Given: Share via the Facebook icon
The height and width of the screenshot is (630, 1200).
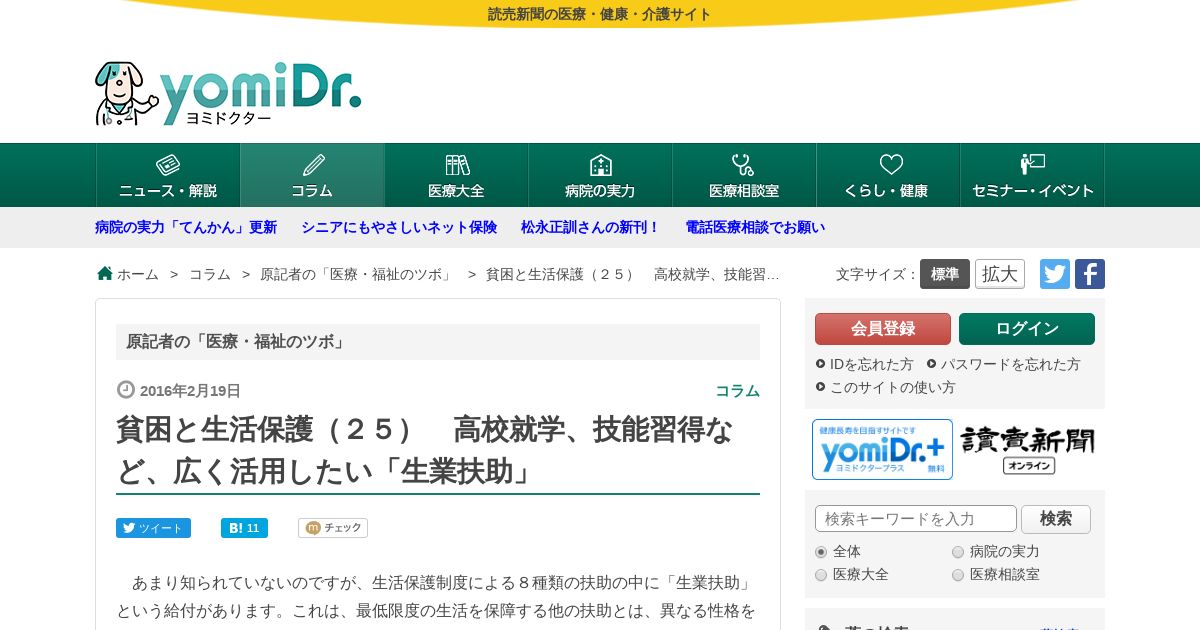Looking at the screenshot, I should click(1090, 274).
